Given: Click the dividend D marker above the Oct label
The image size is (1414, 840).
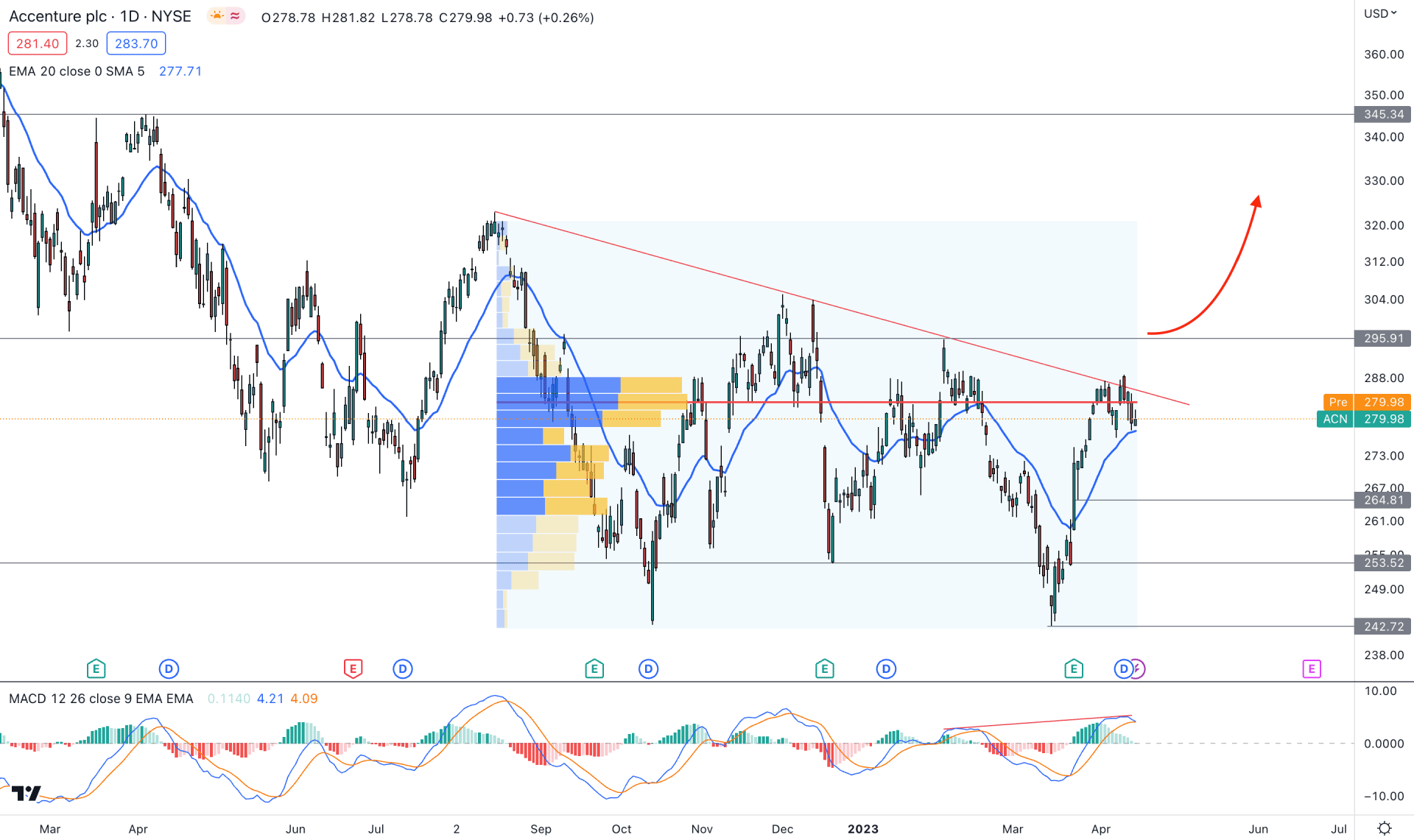Looking at the screenshot, I should click(x=648, y=668).
